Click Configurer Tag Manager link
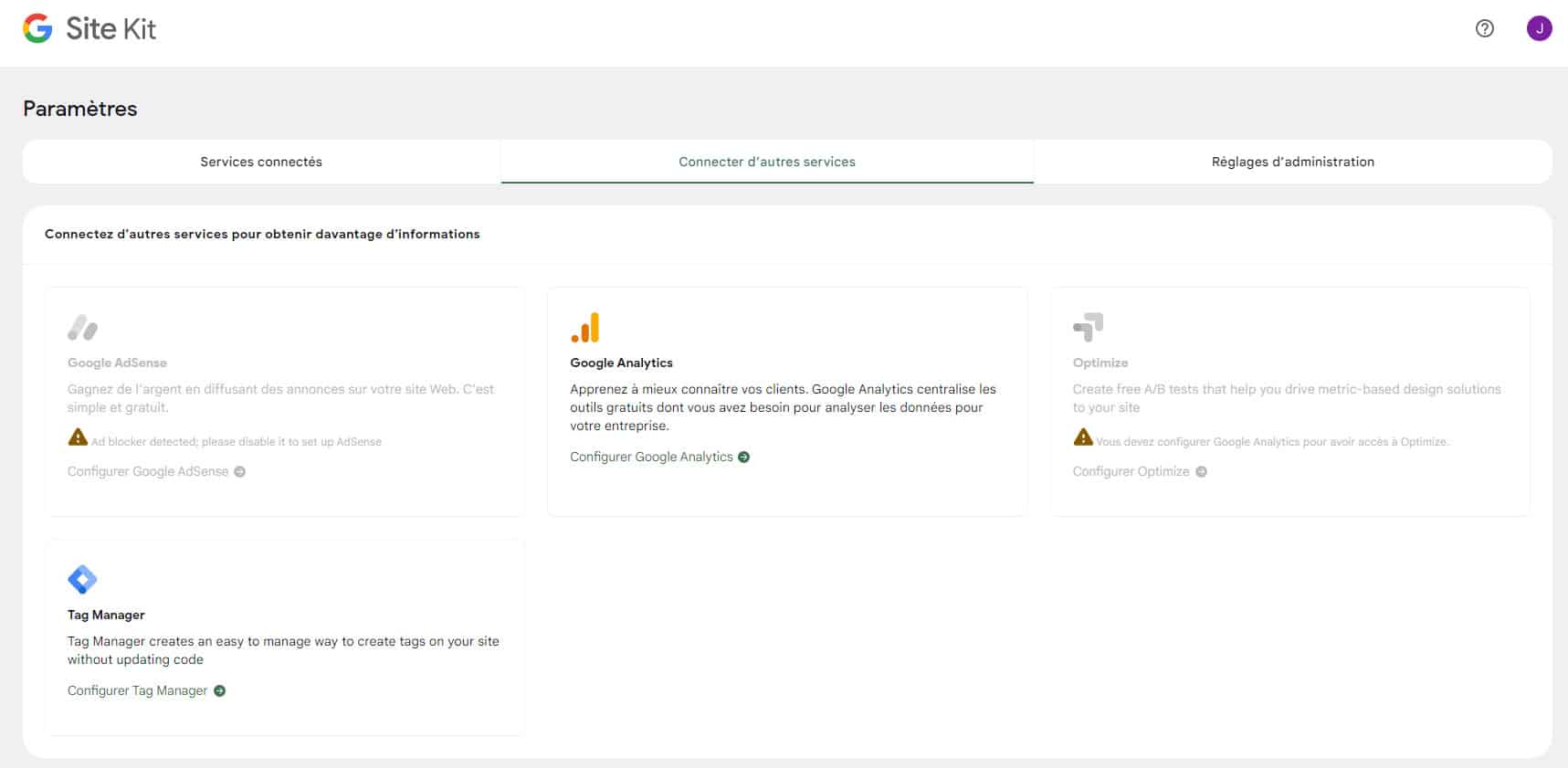1568x768 pixels. [138, 690]
